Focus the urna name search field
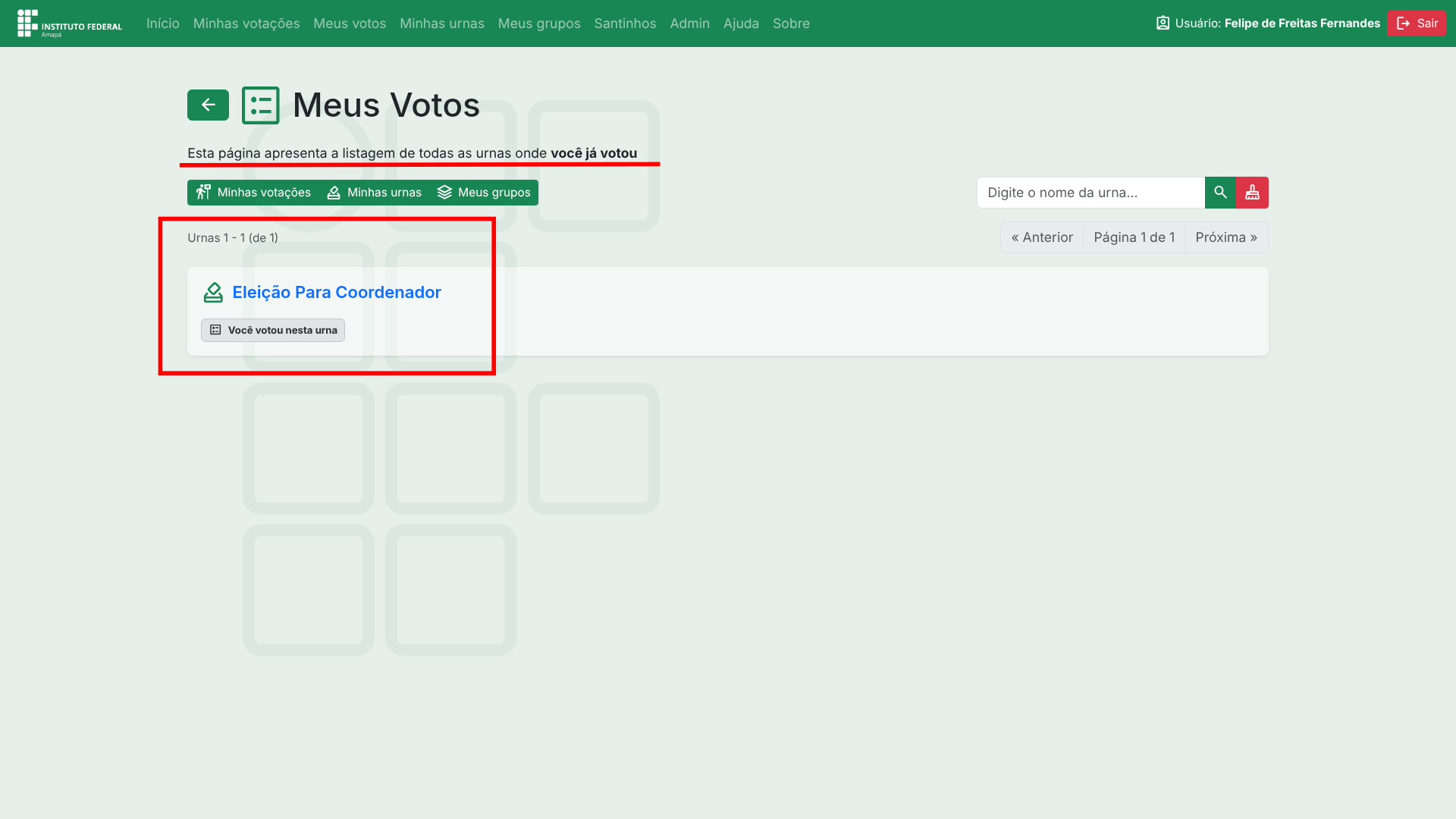 click(x=1090, y=193)
